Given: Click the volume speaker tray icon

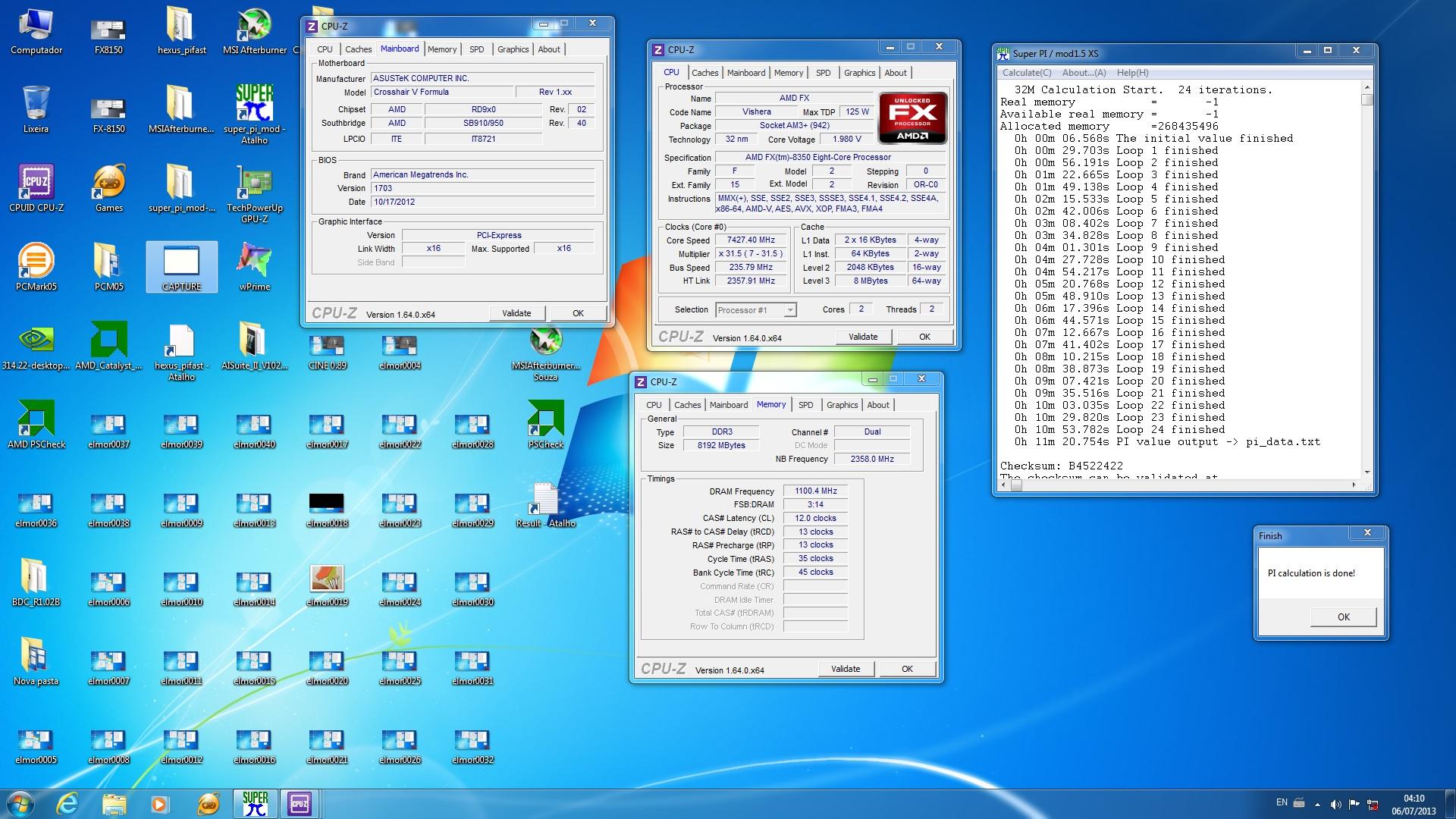Looking at the screenshot, I should coord(1335,804).
